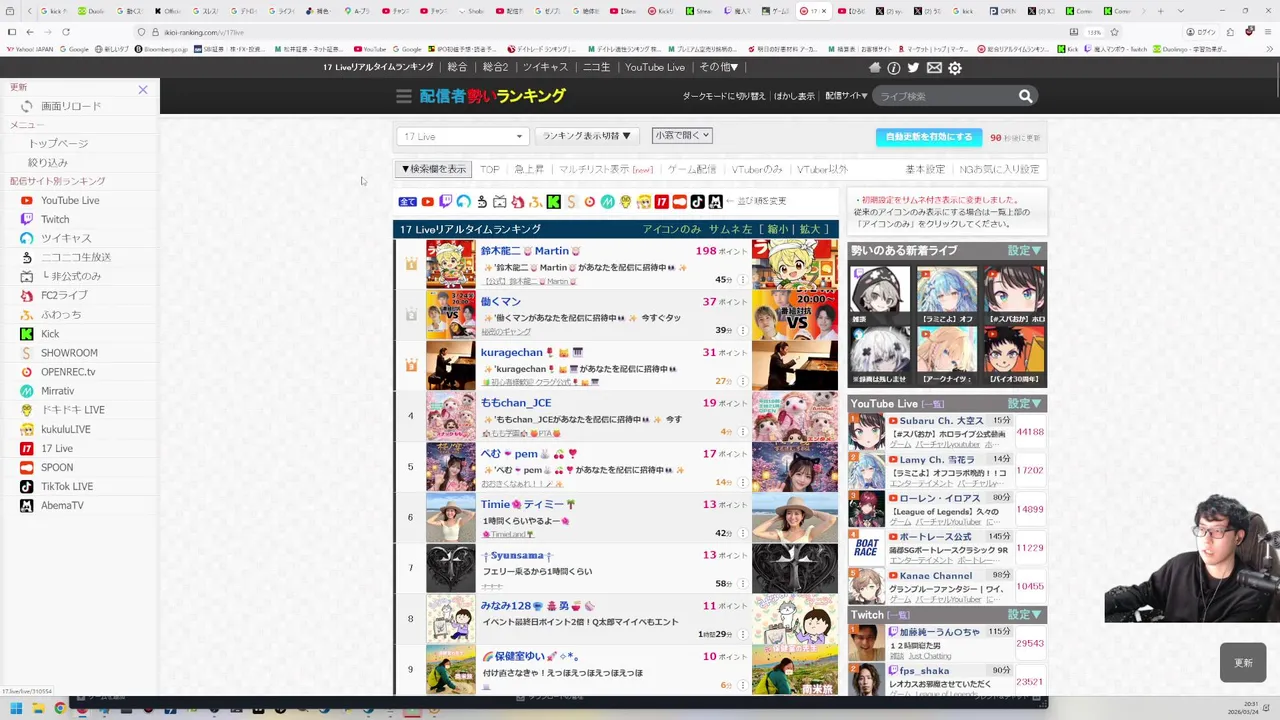Toggle ダークモードに切り替え

coord(724,96)
